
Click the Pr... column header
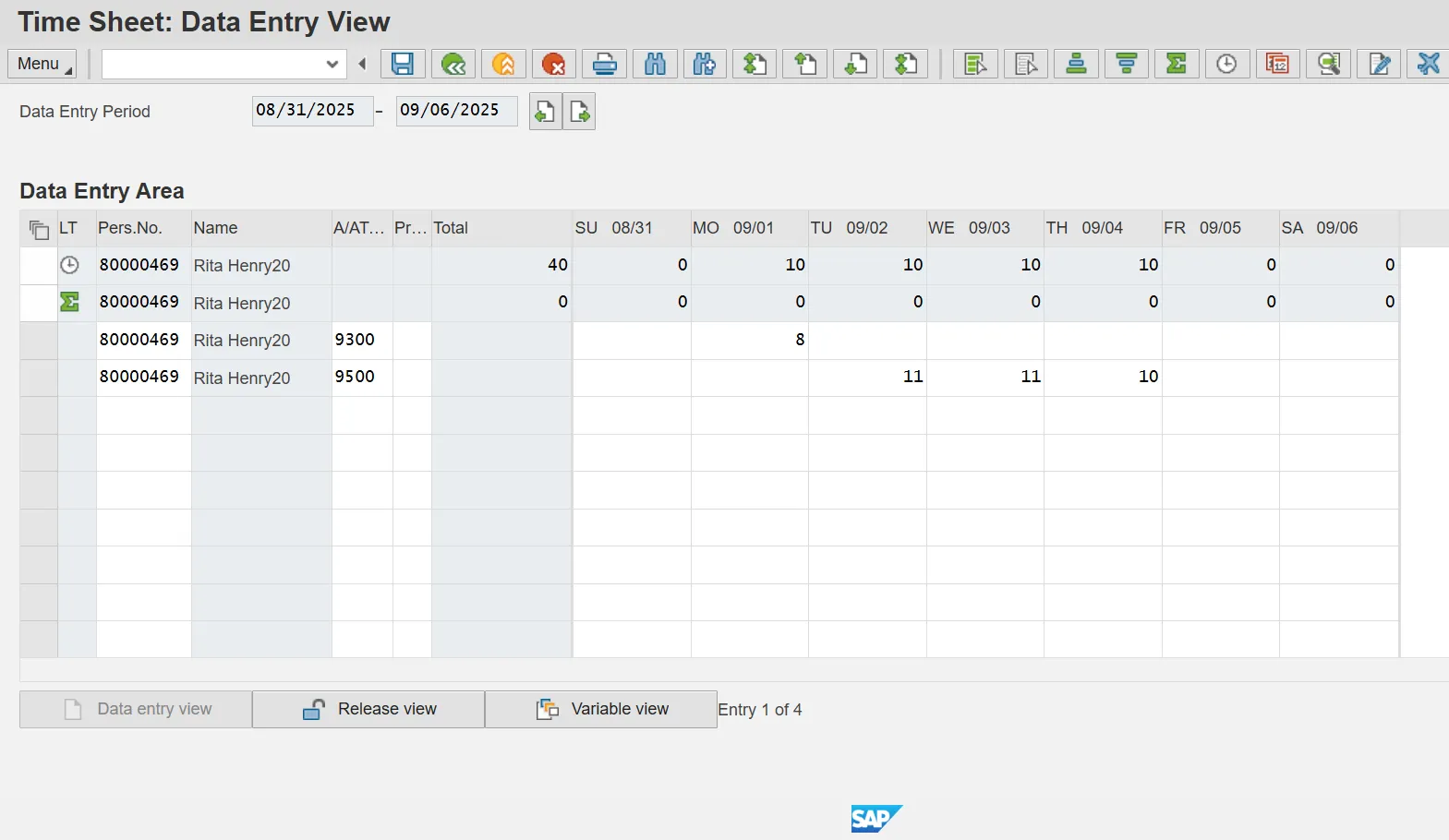[x=412, y=228]
